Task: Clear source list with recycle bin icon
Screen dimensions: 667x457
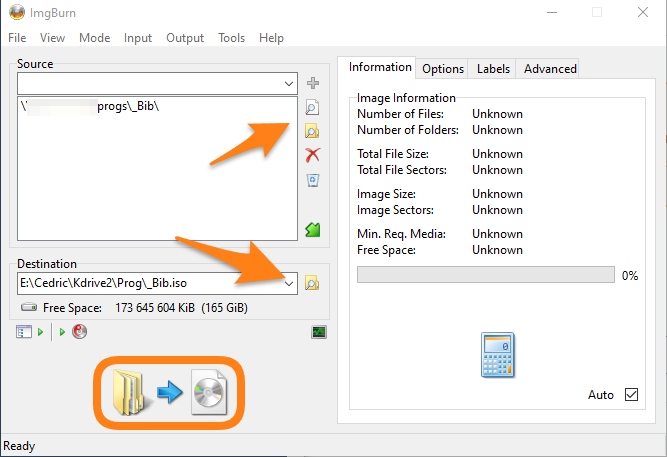Action: click(312, 180)
